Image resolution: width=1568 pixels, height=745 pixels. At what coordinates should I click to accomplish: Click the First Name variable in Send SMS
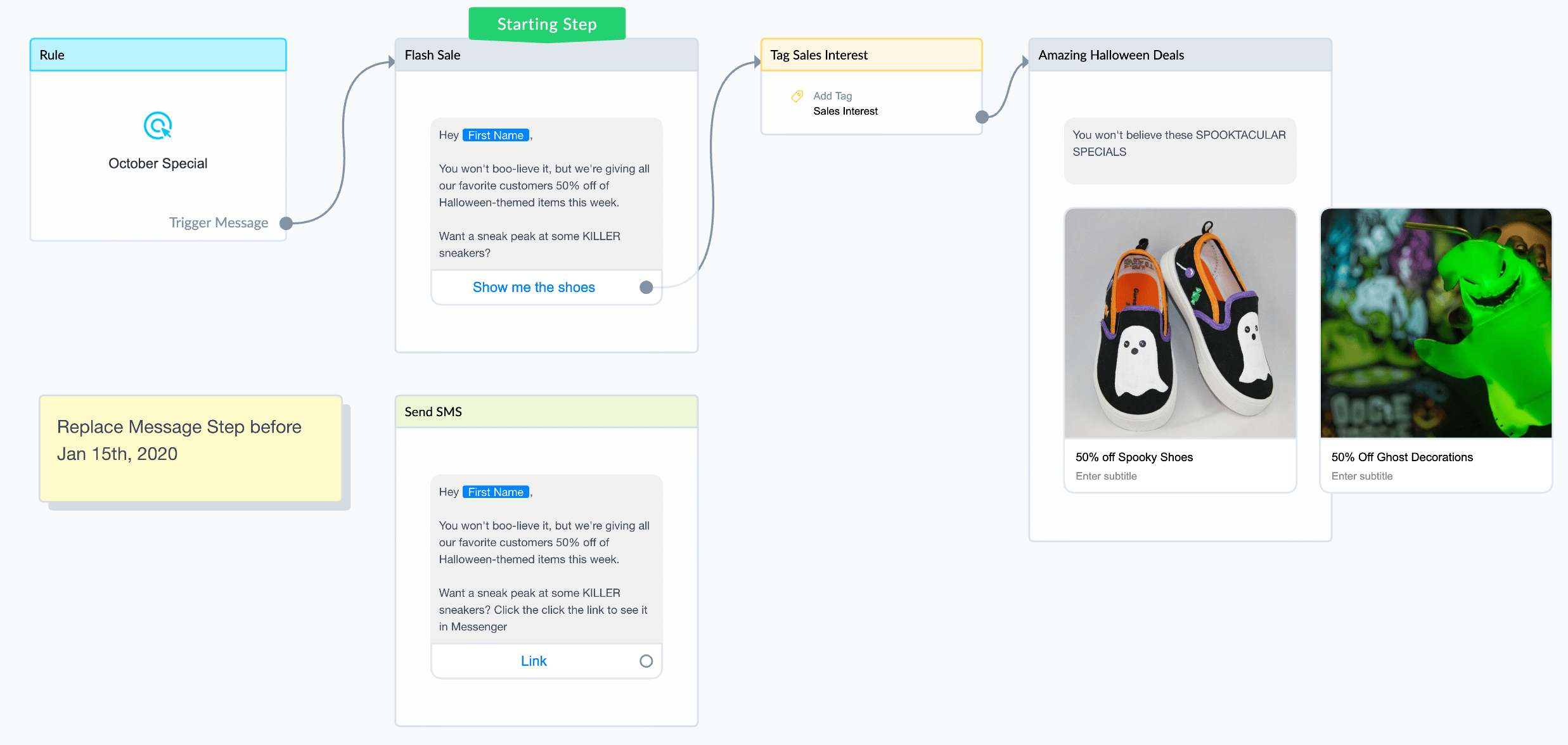click(496, 492)
